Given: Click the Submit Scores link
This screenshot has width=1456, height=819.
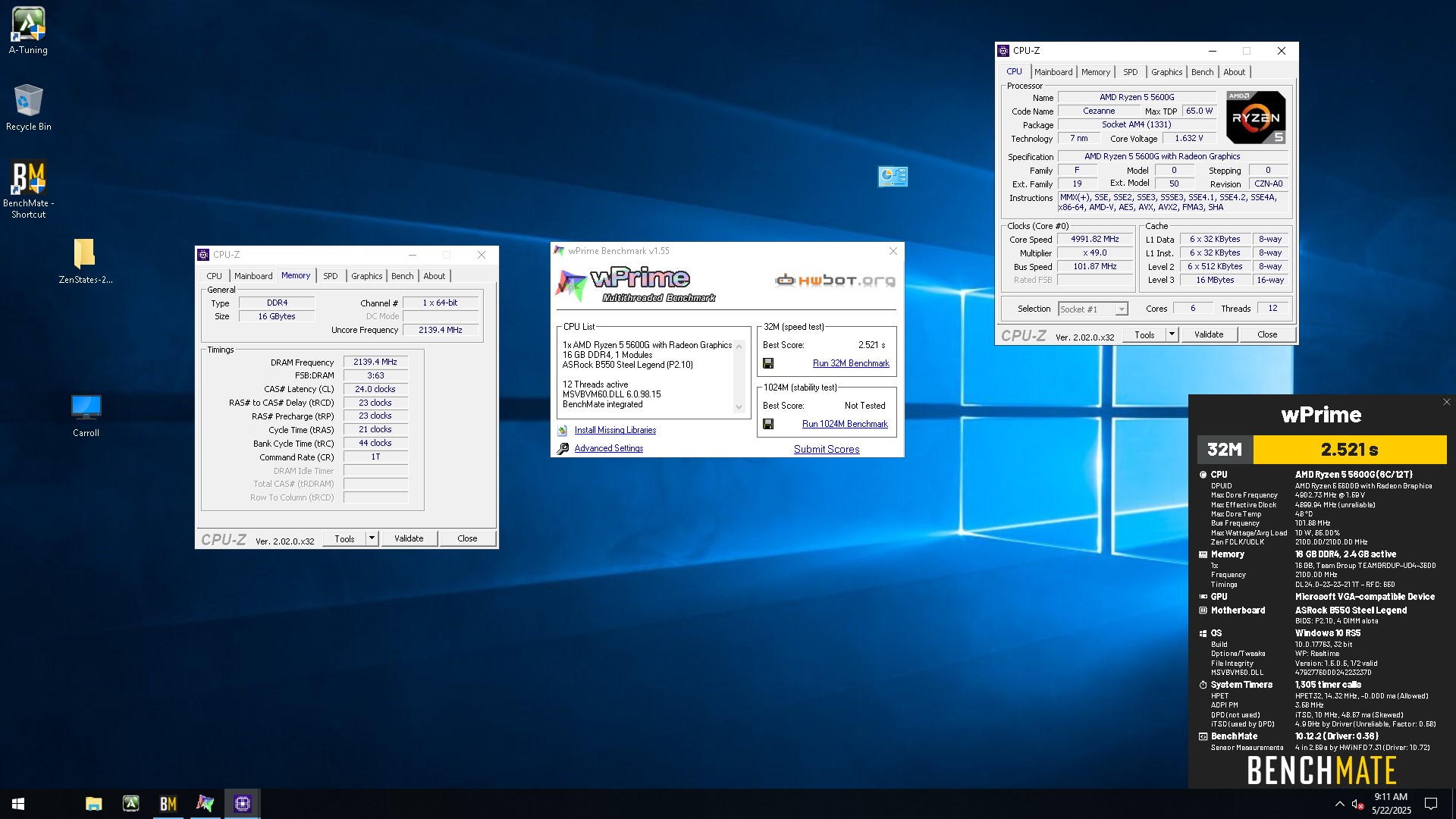Looking at the screenshot, I should 827,450.
